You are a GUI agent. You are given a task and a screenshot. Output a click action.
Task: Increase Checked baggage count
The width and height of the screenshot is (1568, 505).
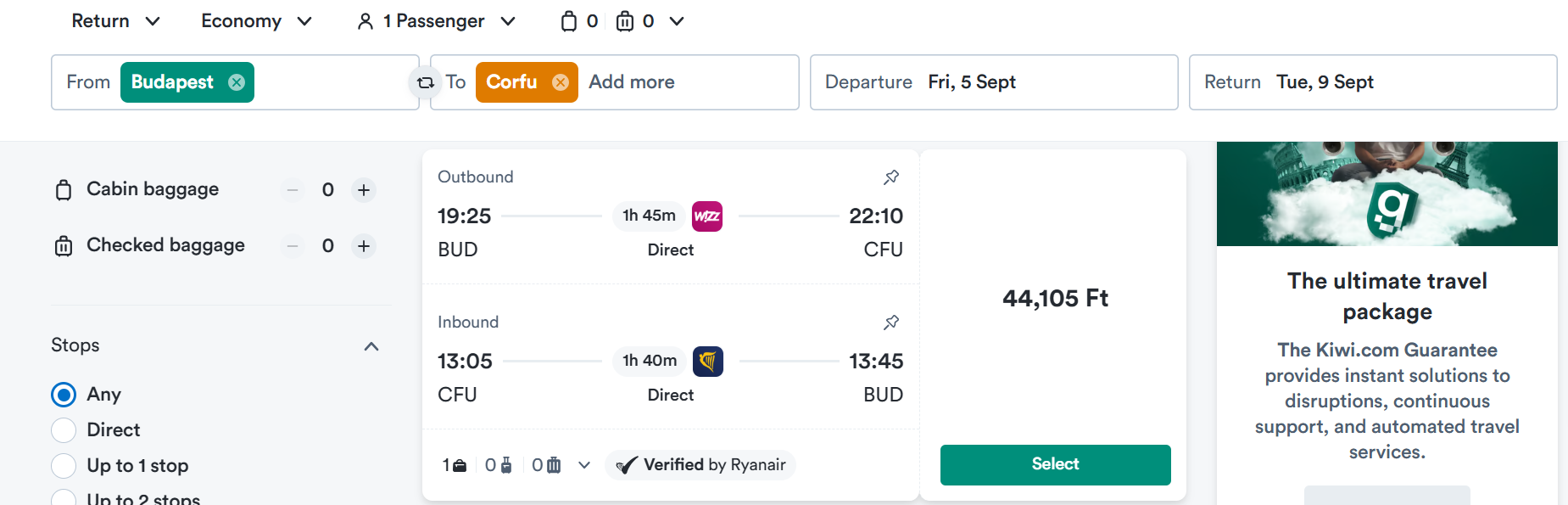pos(364,246)
